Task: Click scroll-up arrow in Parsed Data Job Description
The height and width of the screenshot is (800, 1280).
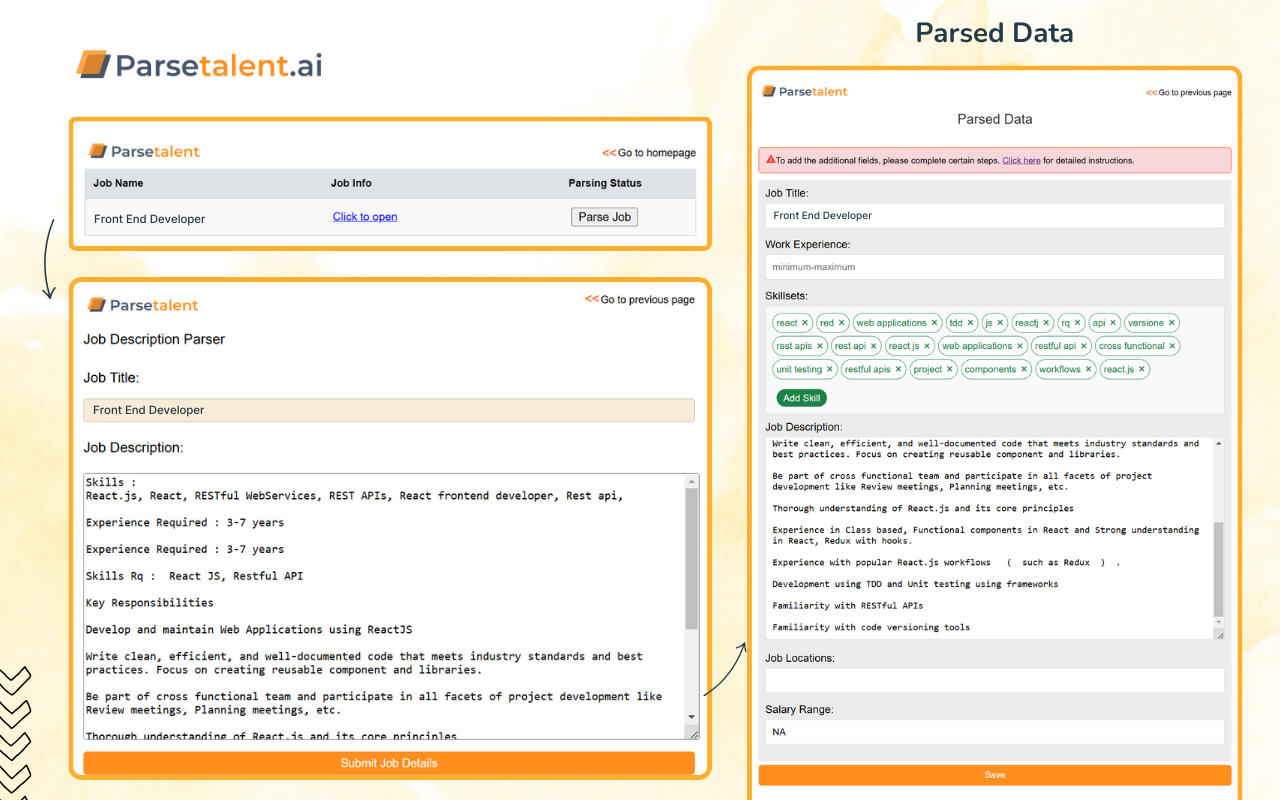Action: (1218, 444)
